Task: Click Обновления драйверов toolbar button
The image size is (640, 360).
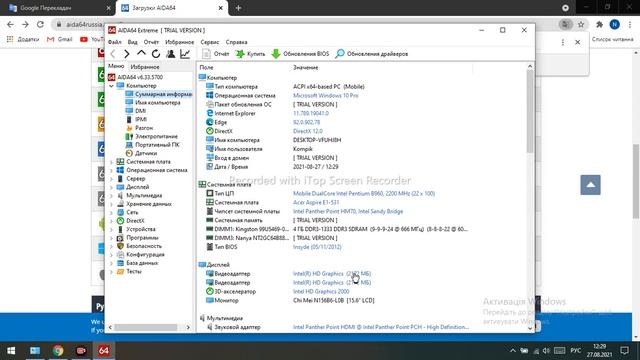Action: tap(371, 54)
